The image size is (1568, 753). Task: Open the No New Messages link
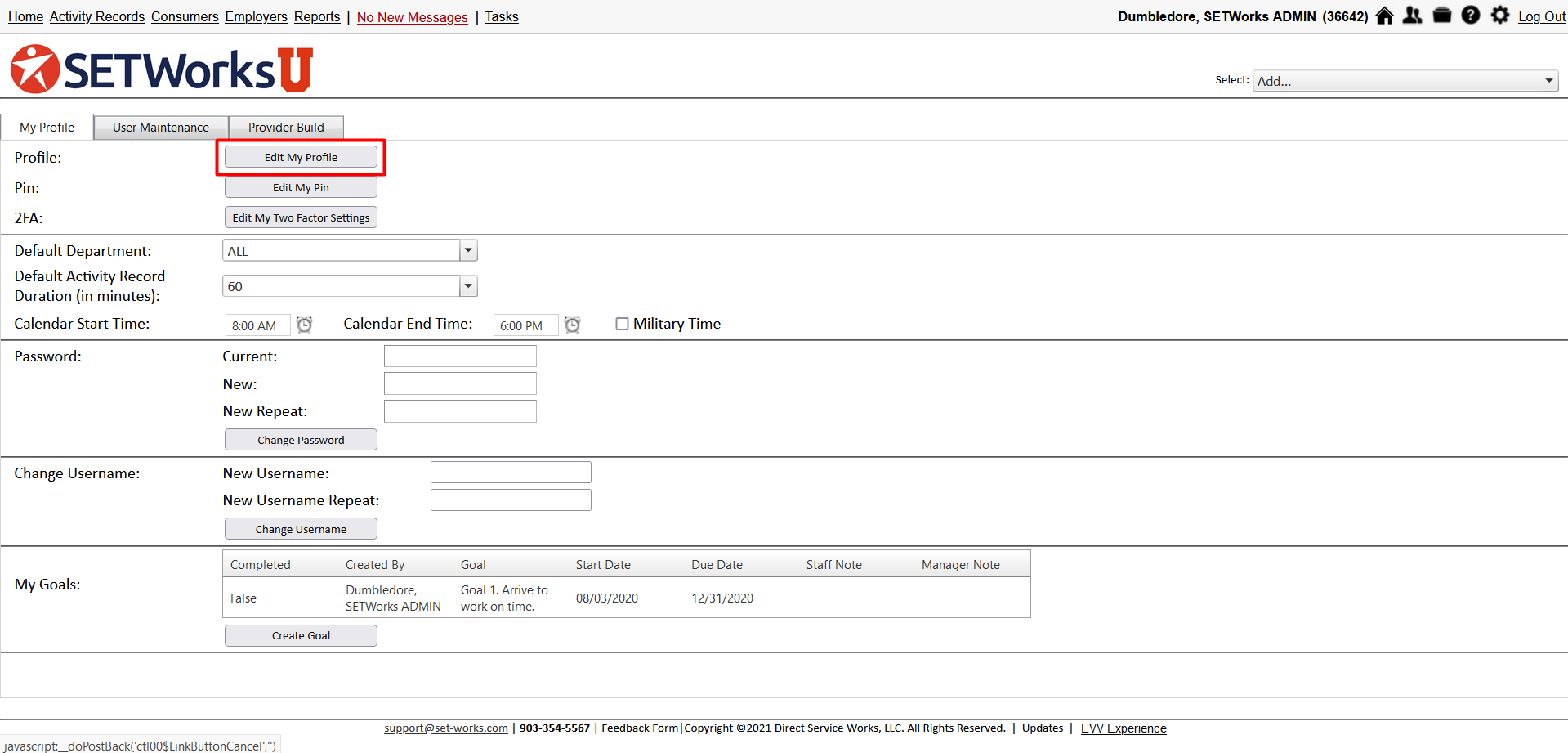[x=413, y=17]
